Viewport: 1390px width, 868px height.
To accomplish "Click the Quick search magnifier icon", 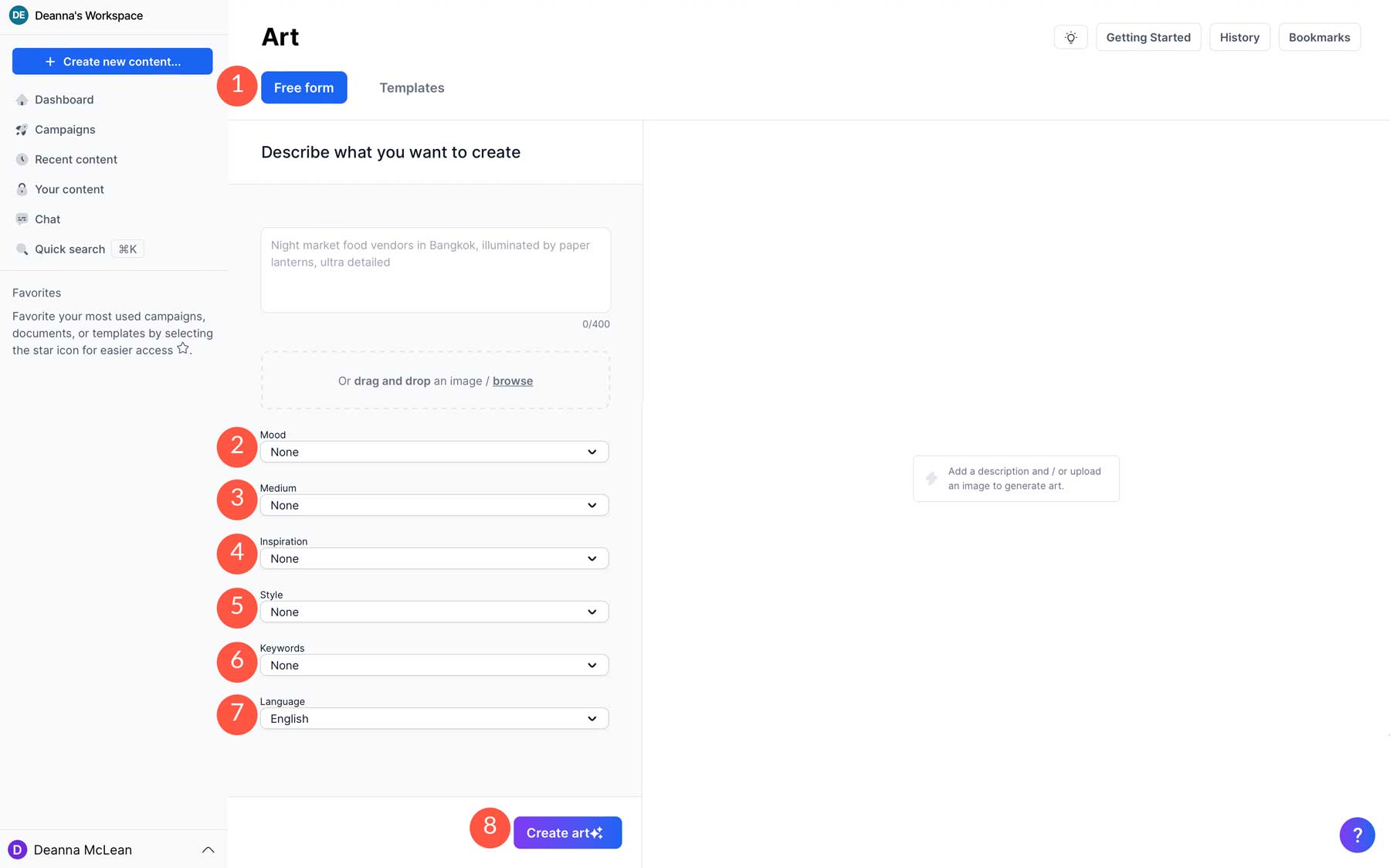I will 22,249.
